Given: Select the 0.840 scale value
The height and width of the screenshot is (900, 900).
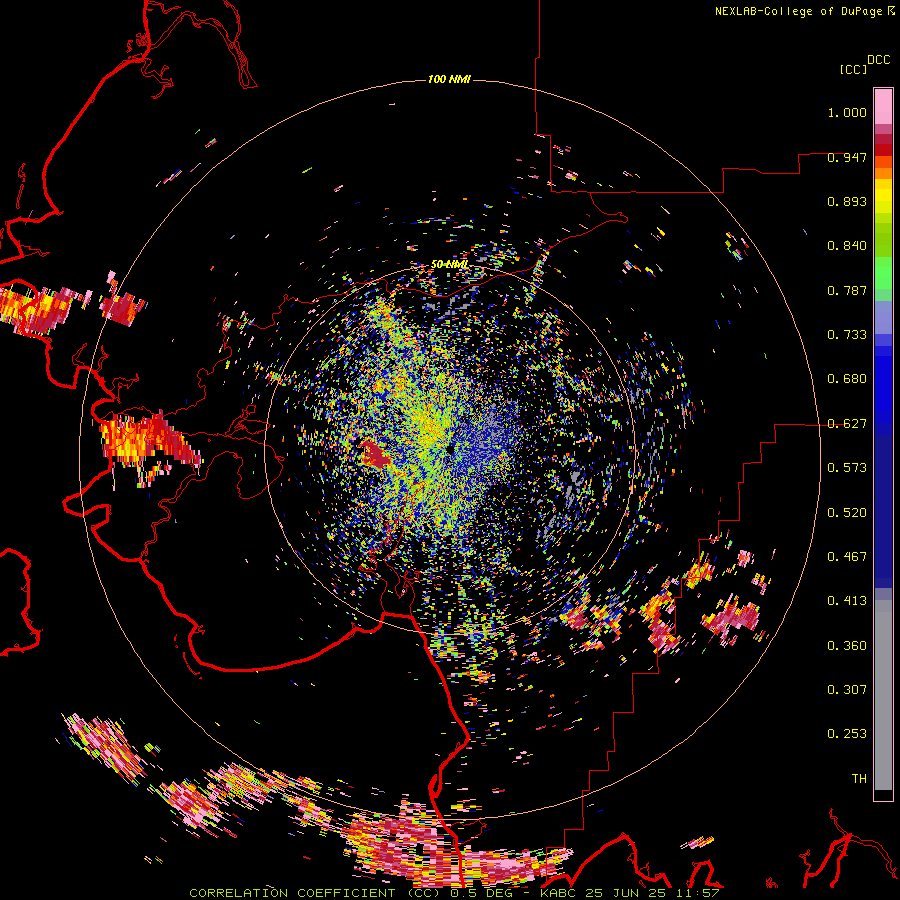Looking at the screenshot, I should pos(847,246).
